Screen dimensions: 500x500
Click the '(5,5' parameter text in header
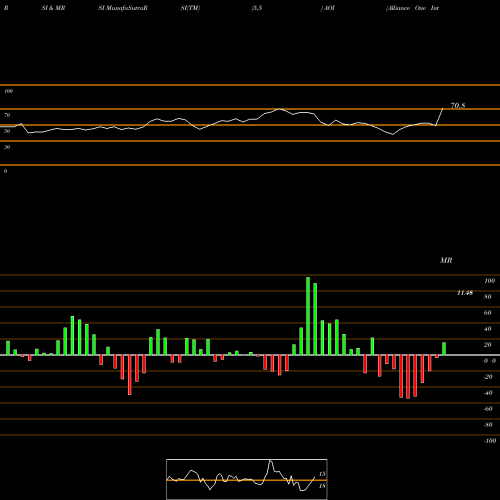click(x=257, y=8)
